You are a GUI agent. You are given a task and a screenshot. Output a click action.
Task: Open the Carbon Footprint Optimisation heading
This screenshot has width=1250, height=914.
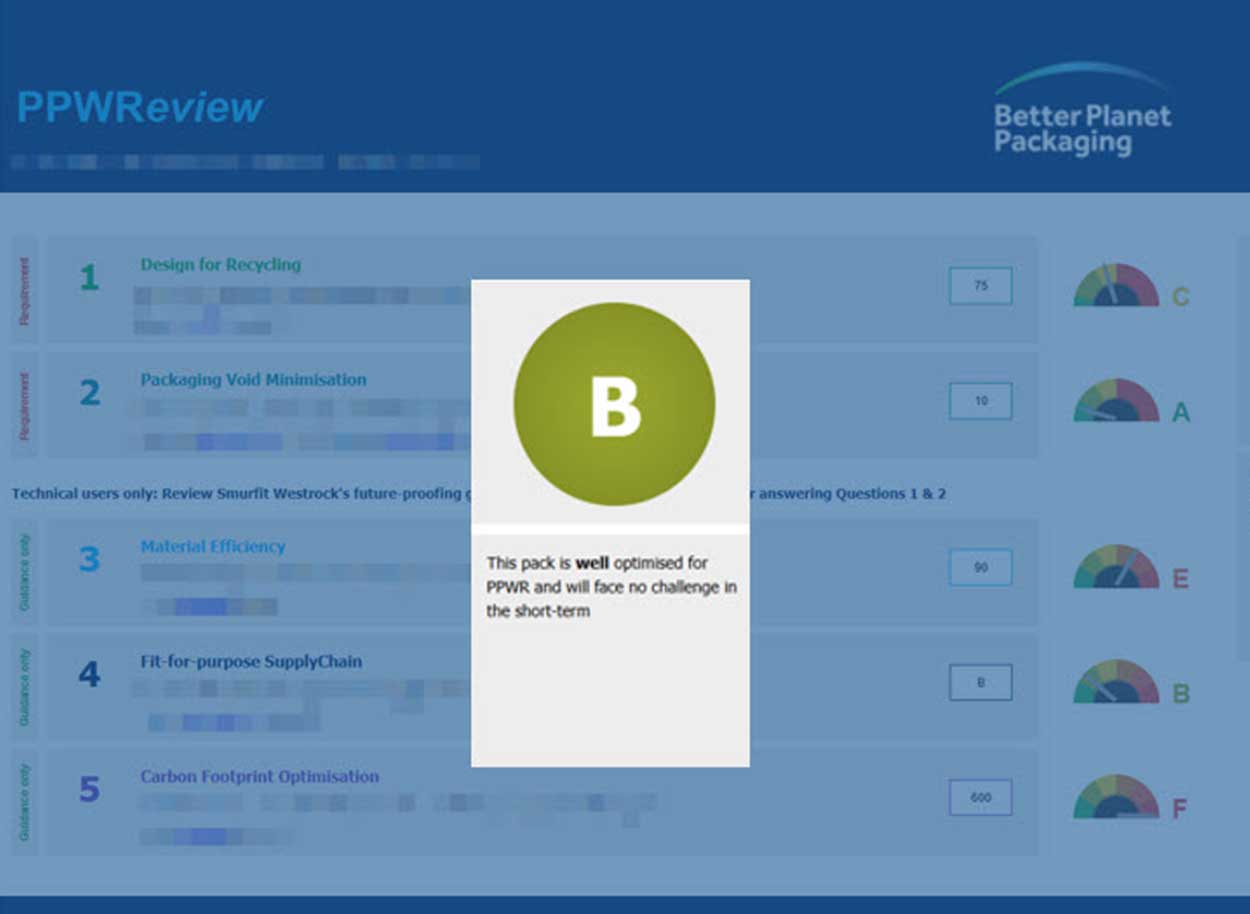click(259, 777)
